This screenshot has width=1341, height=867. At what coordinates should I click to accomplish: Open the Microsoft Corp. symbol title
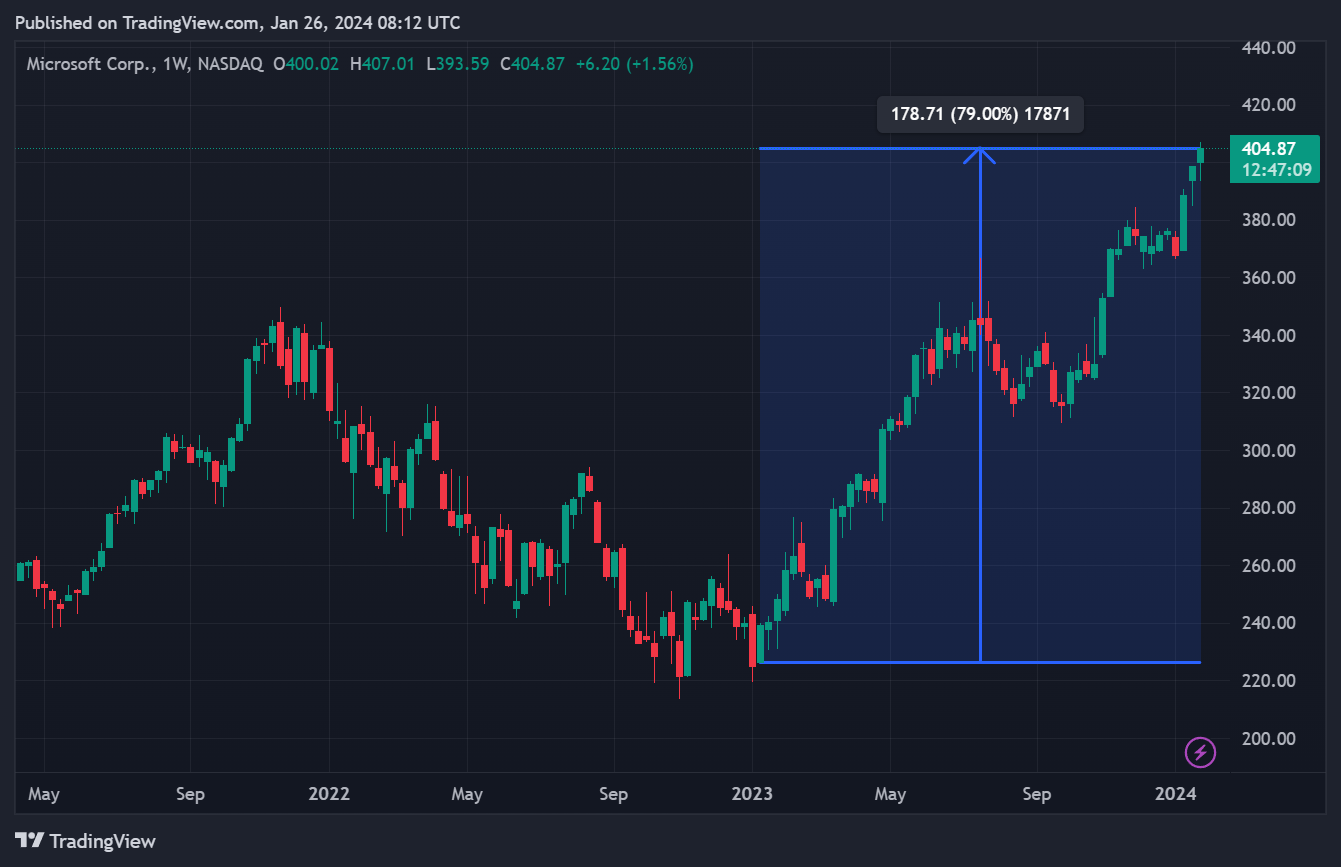[90, 64]
